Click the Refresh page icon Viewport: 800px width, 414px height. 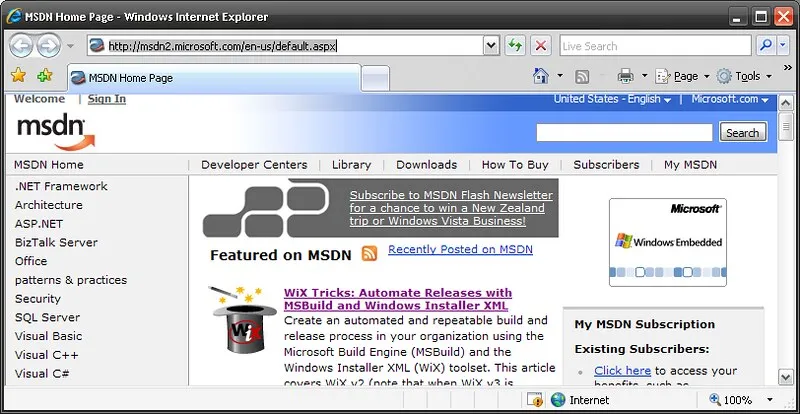[x=515, y=46]
